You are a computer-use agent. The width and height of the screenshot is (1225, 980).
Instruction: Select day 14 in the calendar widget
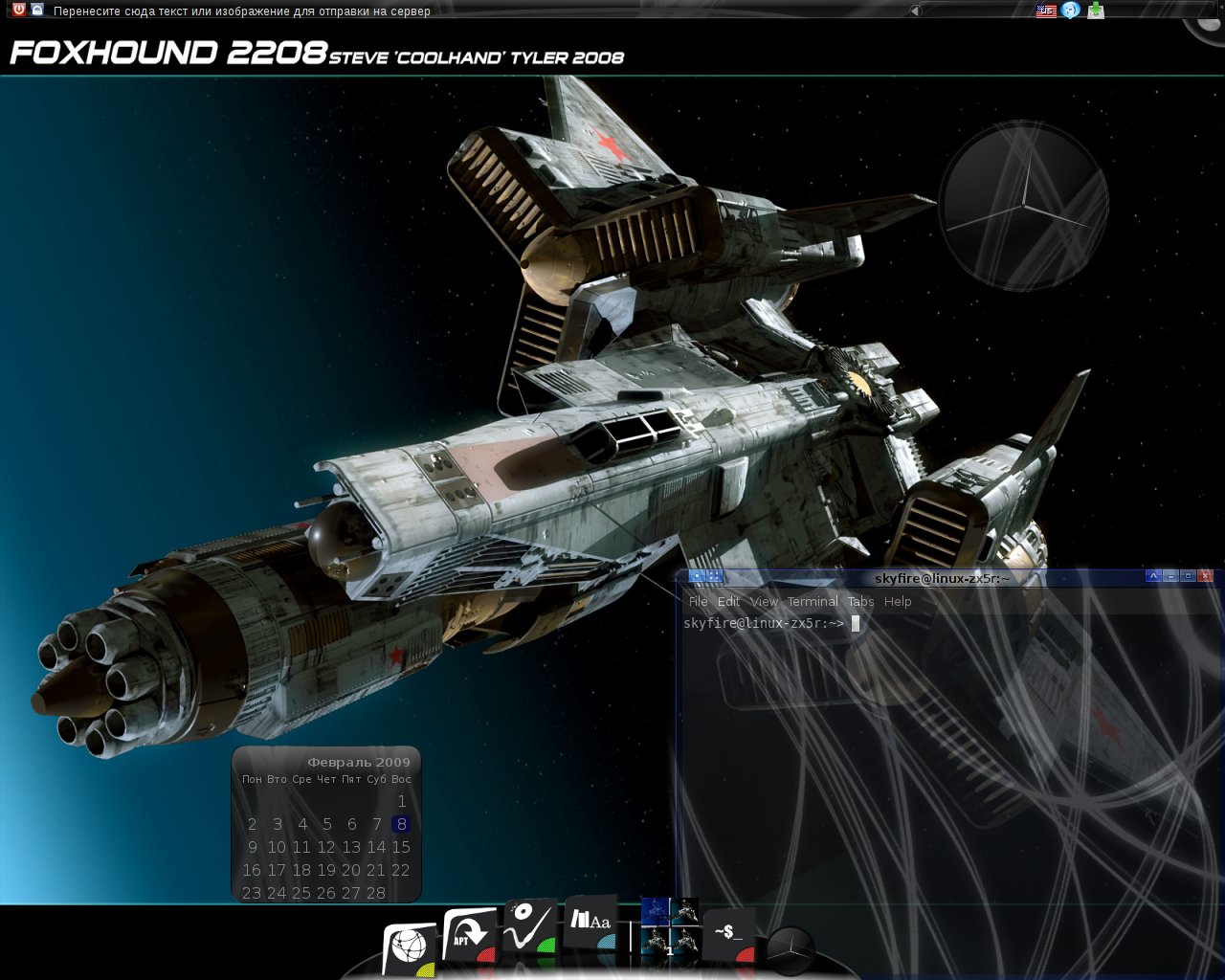376,847
